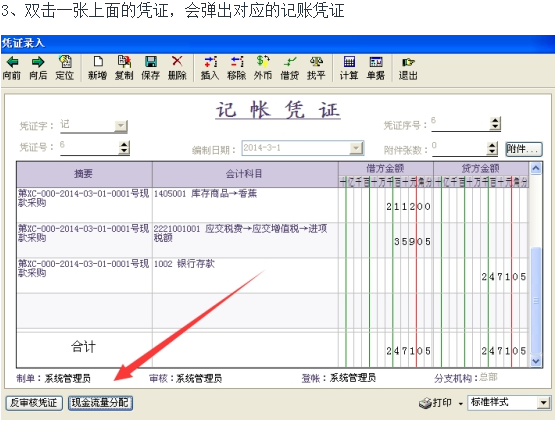
Task: Click the 现金流量分配 button
Action: coord(101,403)
